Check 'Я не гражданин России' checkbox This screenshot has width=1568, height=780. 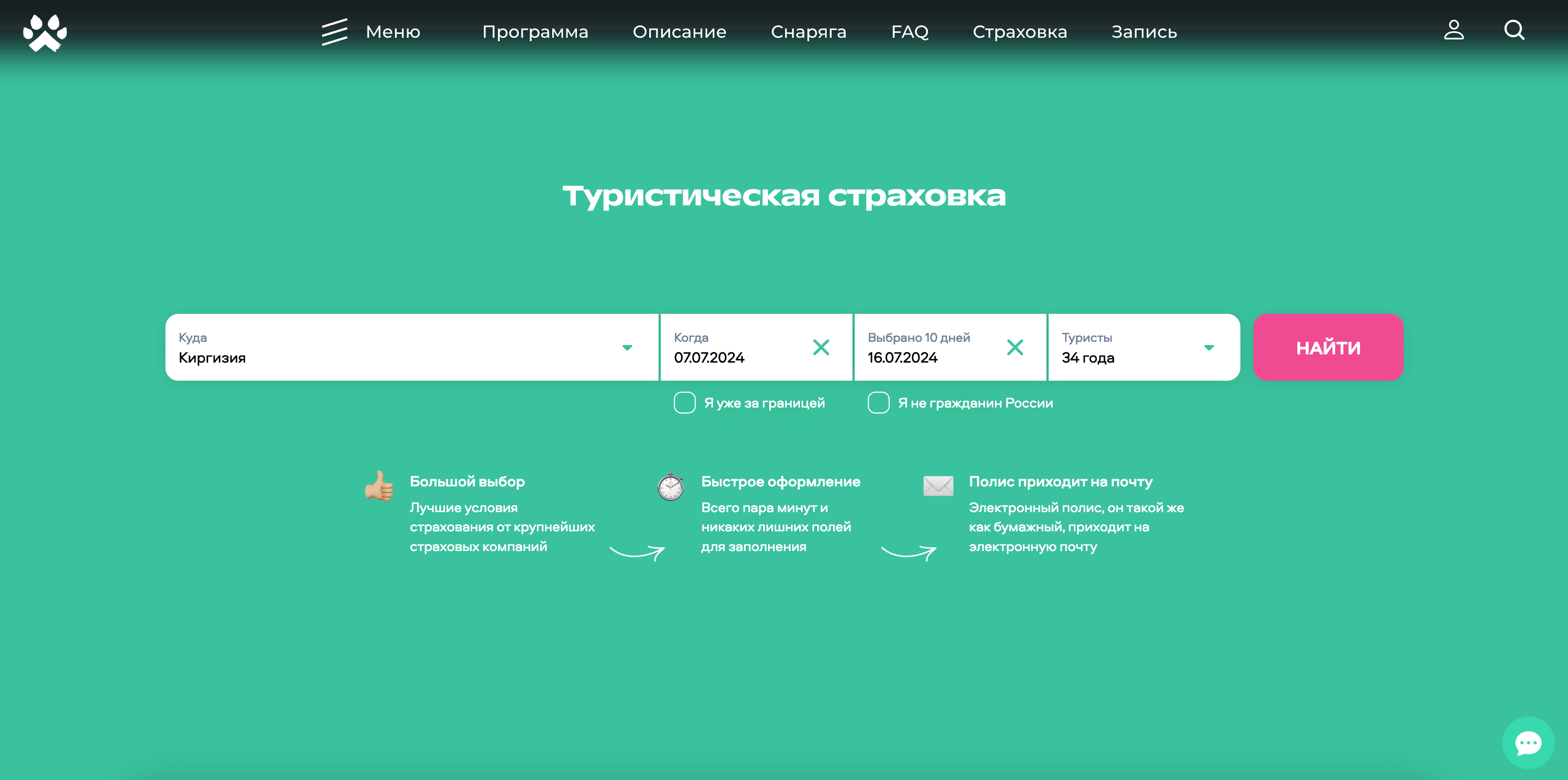pos(878,403)
